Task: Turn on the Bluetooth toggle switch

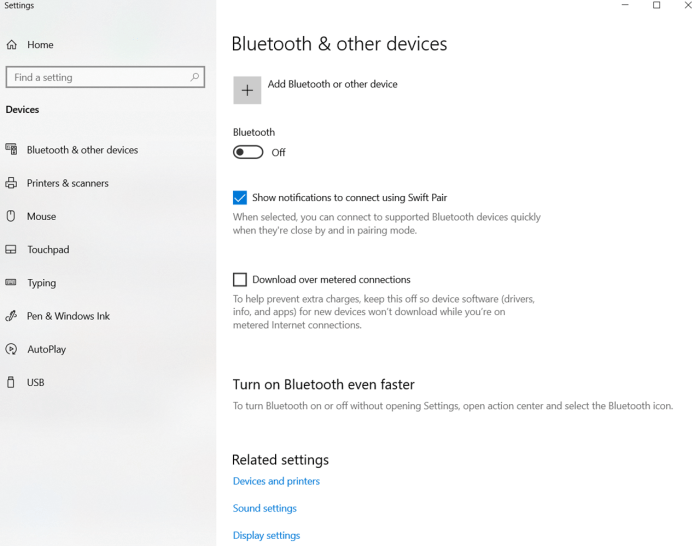Action: 248,152
